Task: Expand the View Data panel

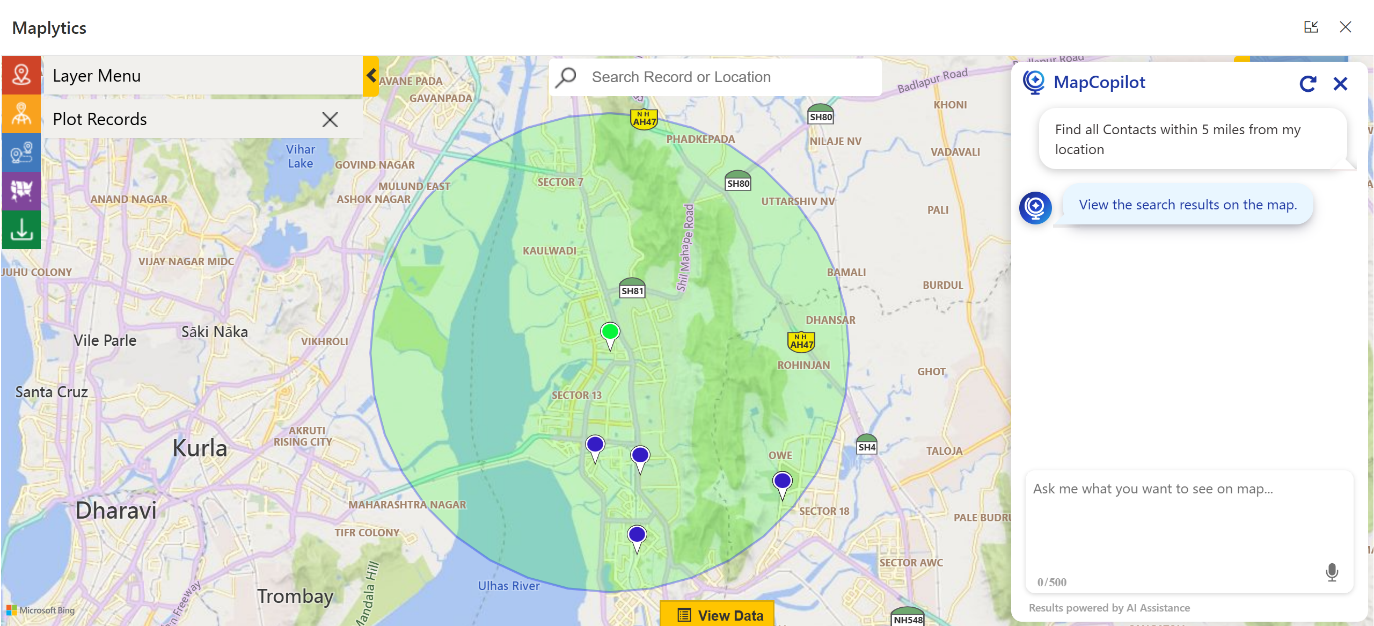Action: coord(717,615)
